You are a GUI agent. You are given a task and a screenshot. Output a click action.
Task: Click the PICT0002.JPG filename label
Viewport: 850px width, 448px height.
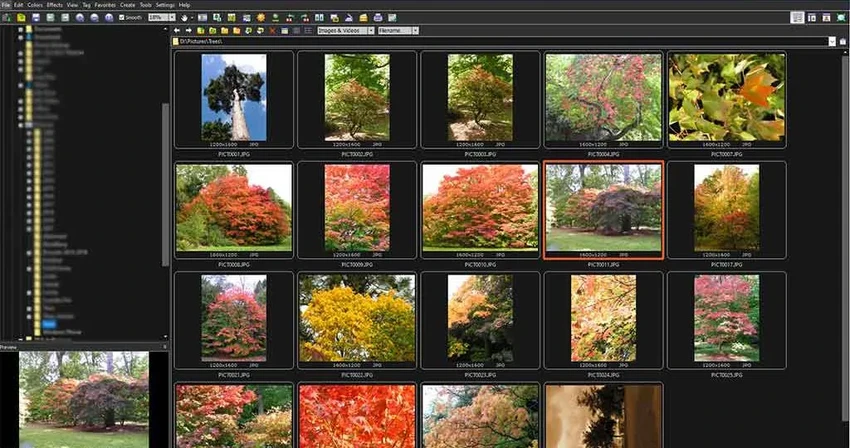pos(357,155)
